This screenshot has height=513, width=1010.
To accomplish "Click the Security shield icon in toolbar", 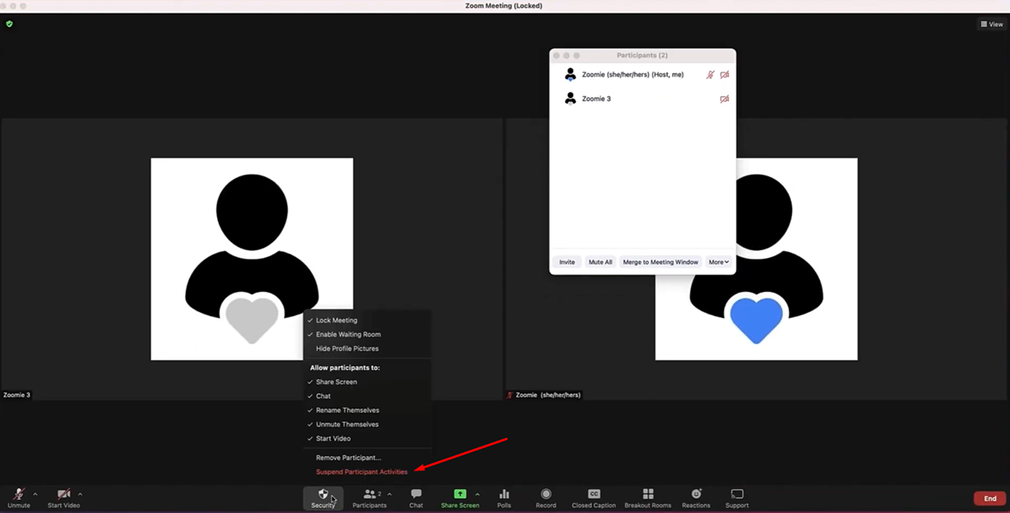I will (x=322, y=494).
